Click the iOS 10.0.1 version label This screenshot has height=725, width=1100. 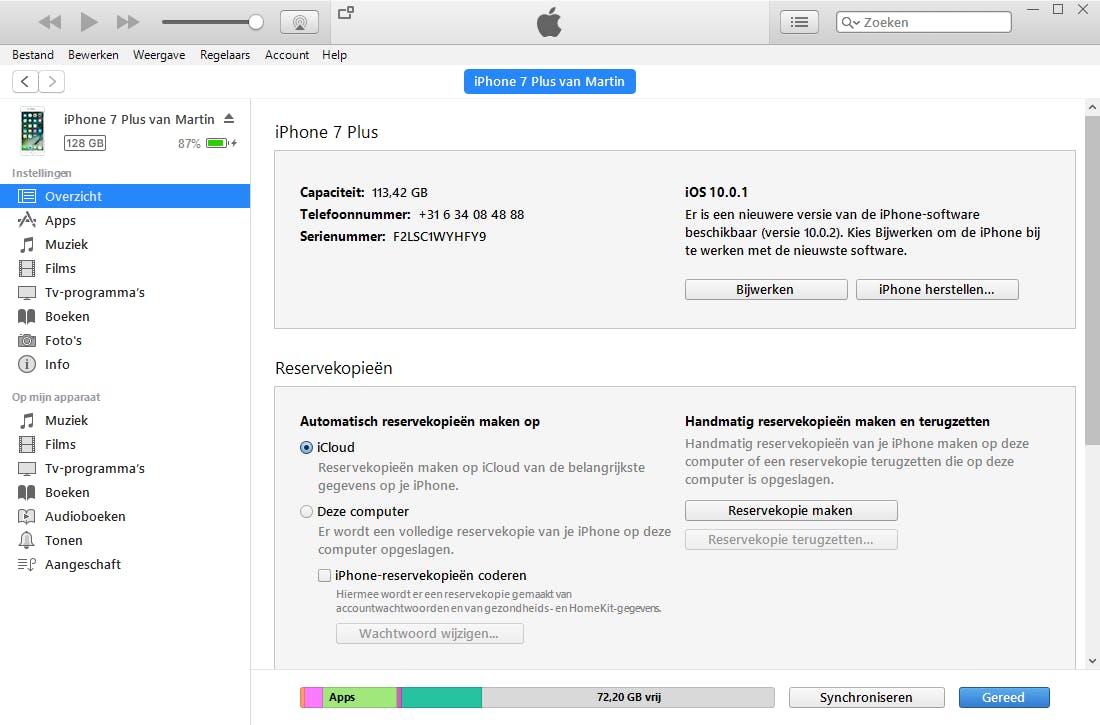[x=716, y=192]
